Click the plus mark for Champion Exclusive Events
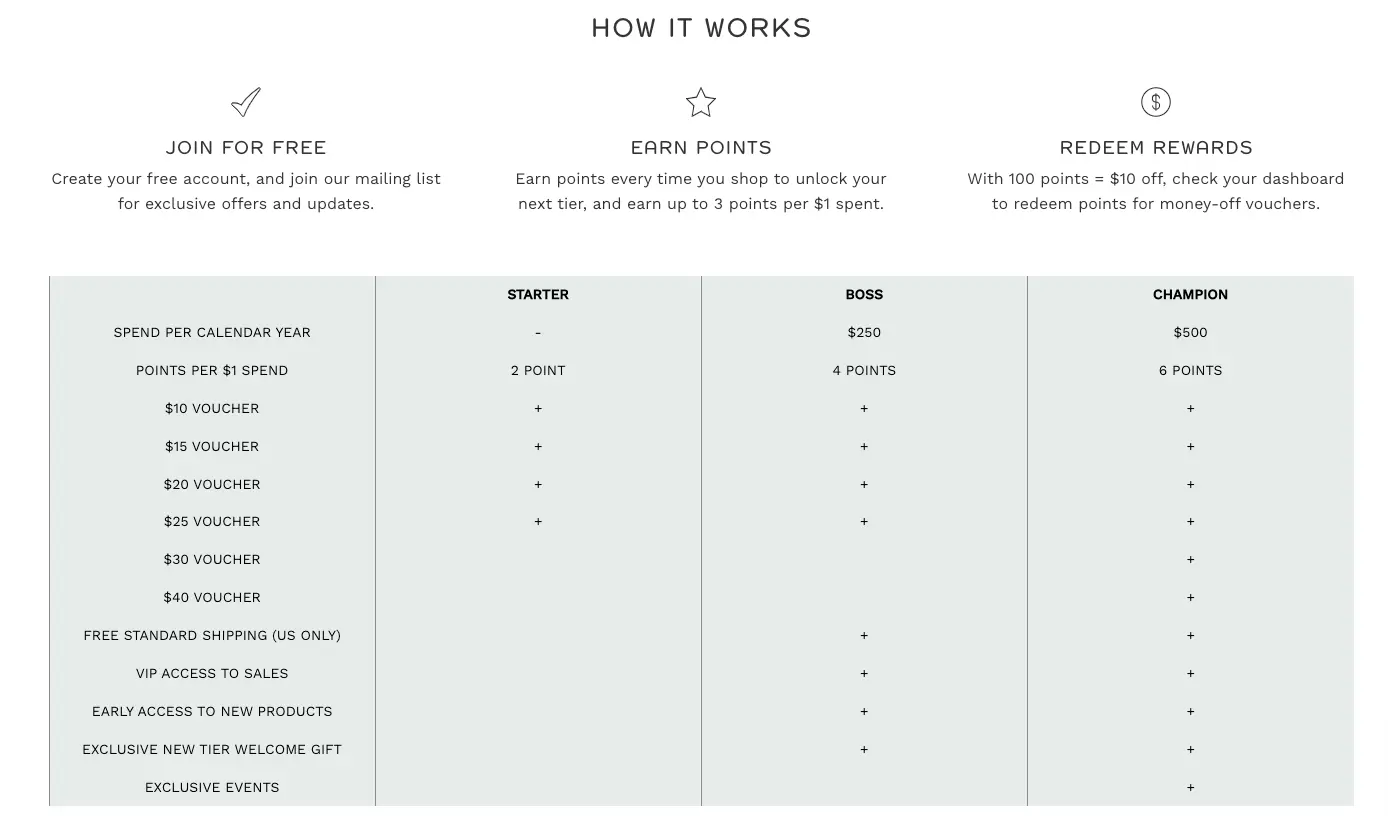1388x826 pixels. pyautogui.click(x=1190, y=787)
